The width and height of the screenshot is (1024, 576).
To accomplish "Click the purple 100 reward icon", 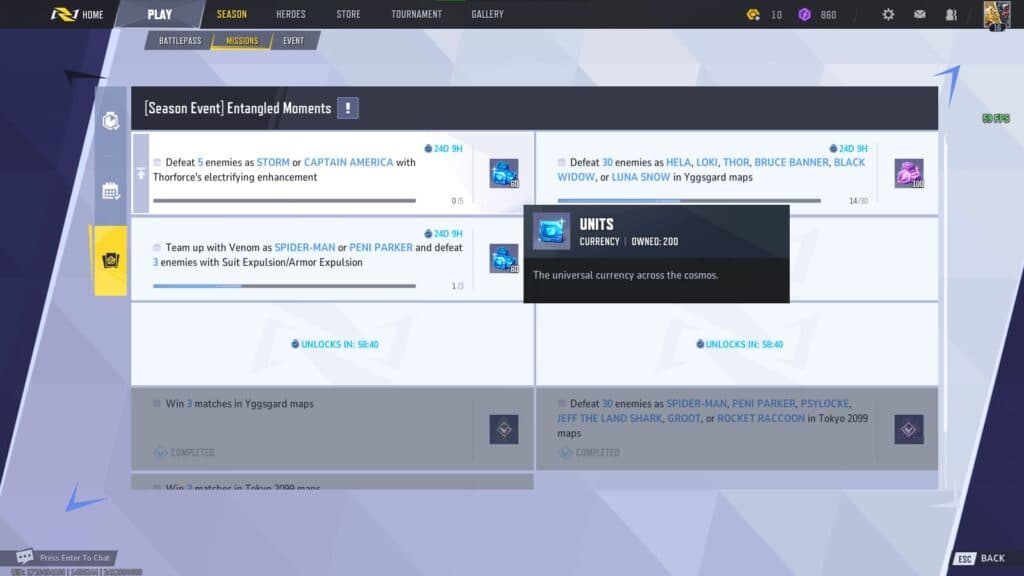I will point(908,172).
